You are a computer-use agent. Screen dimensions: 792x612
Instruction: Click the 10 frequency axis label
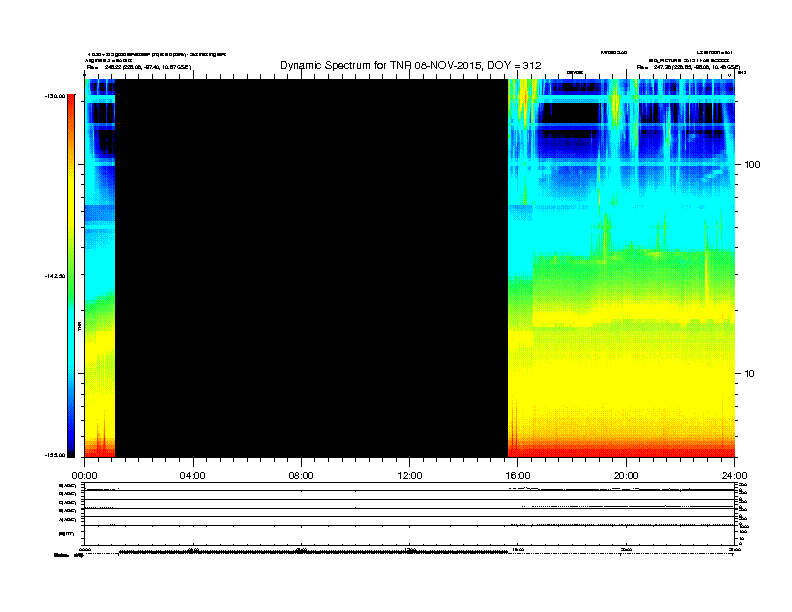(750, 374)
